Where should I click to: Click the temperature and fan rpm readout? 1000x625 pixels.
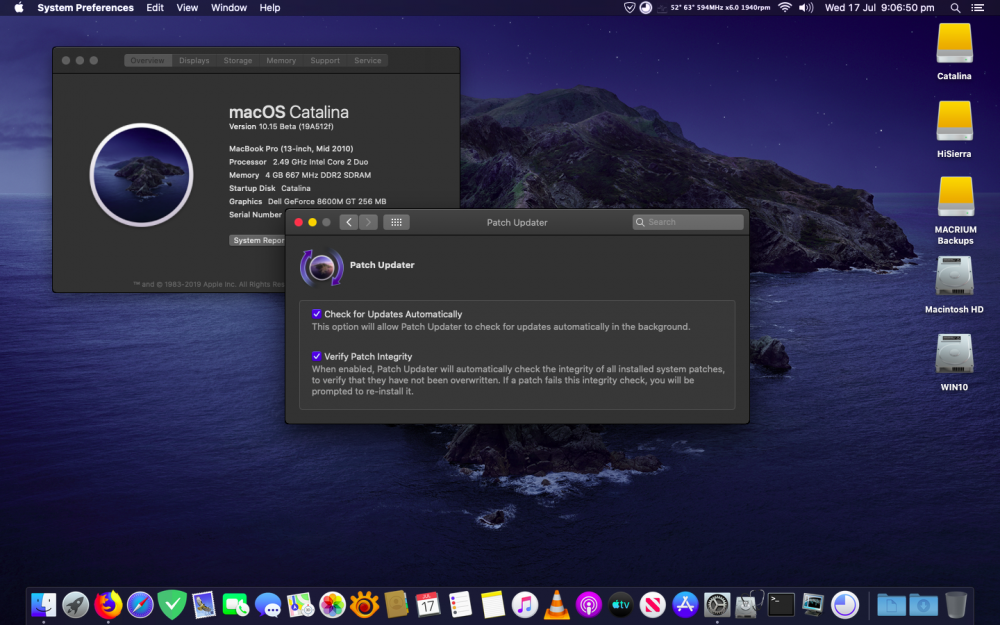point(719,8)
